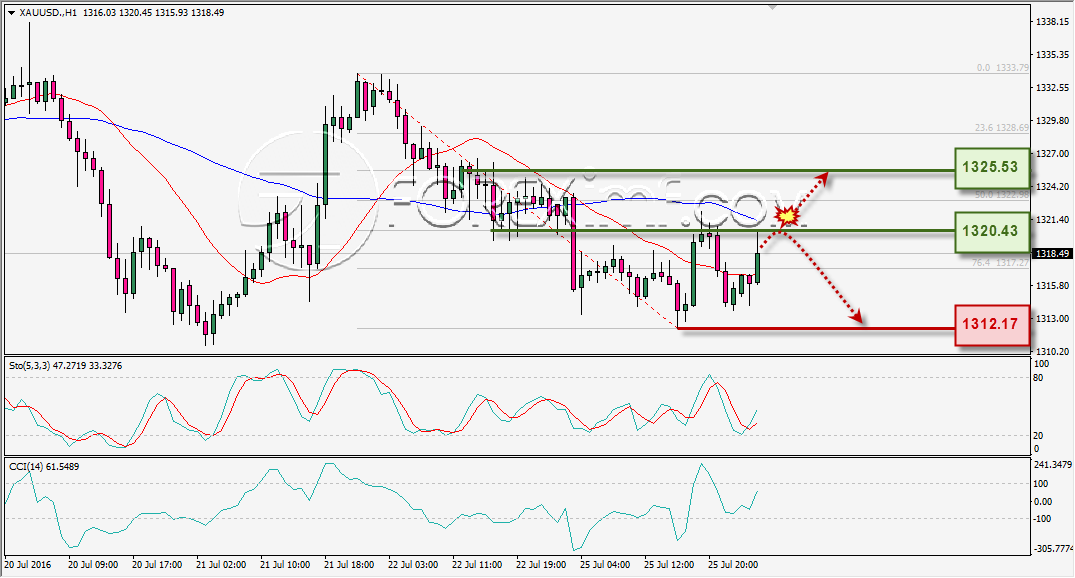Click the stochastic 80 level scale label
This screenshot has width=1075, height=578.
pyautogui.click(x=1038, y=378)
